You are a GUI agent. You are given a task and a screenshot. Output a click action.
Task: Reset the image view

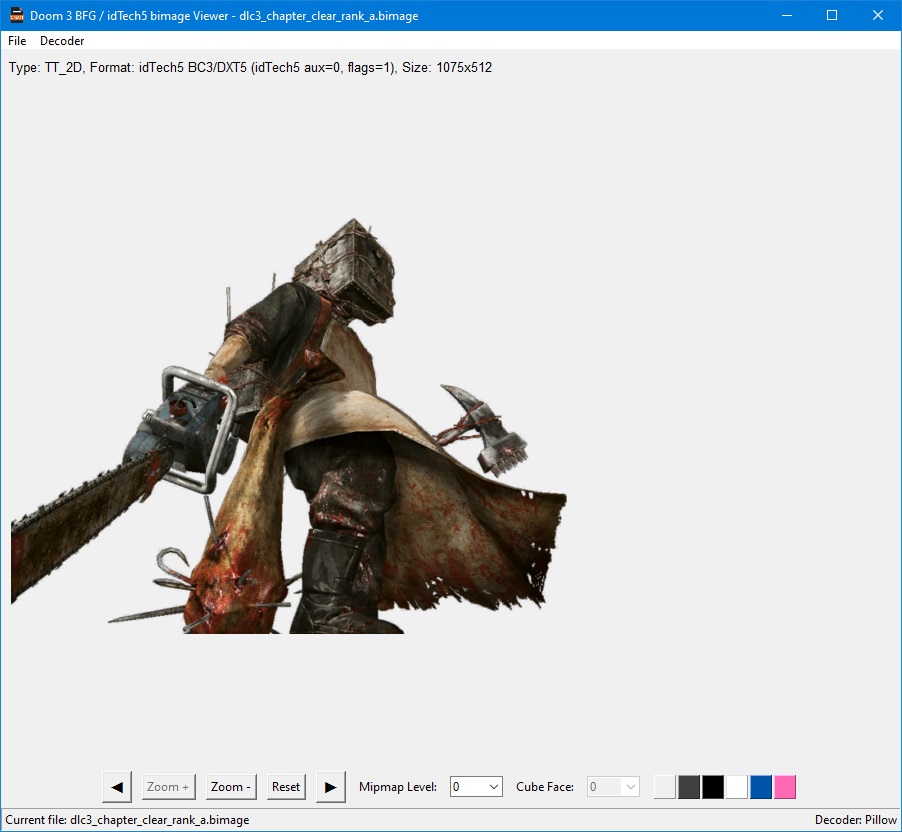[x=286, y=787]
